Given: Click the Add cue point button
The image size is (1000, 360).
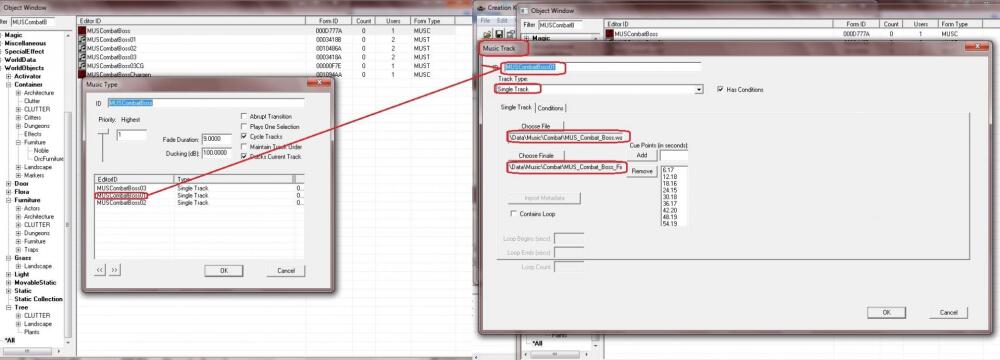Looking at the screenshot, I should [642, 155].
